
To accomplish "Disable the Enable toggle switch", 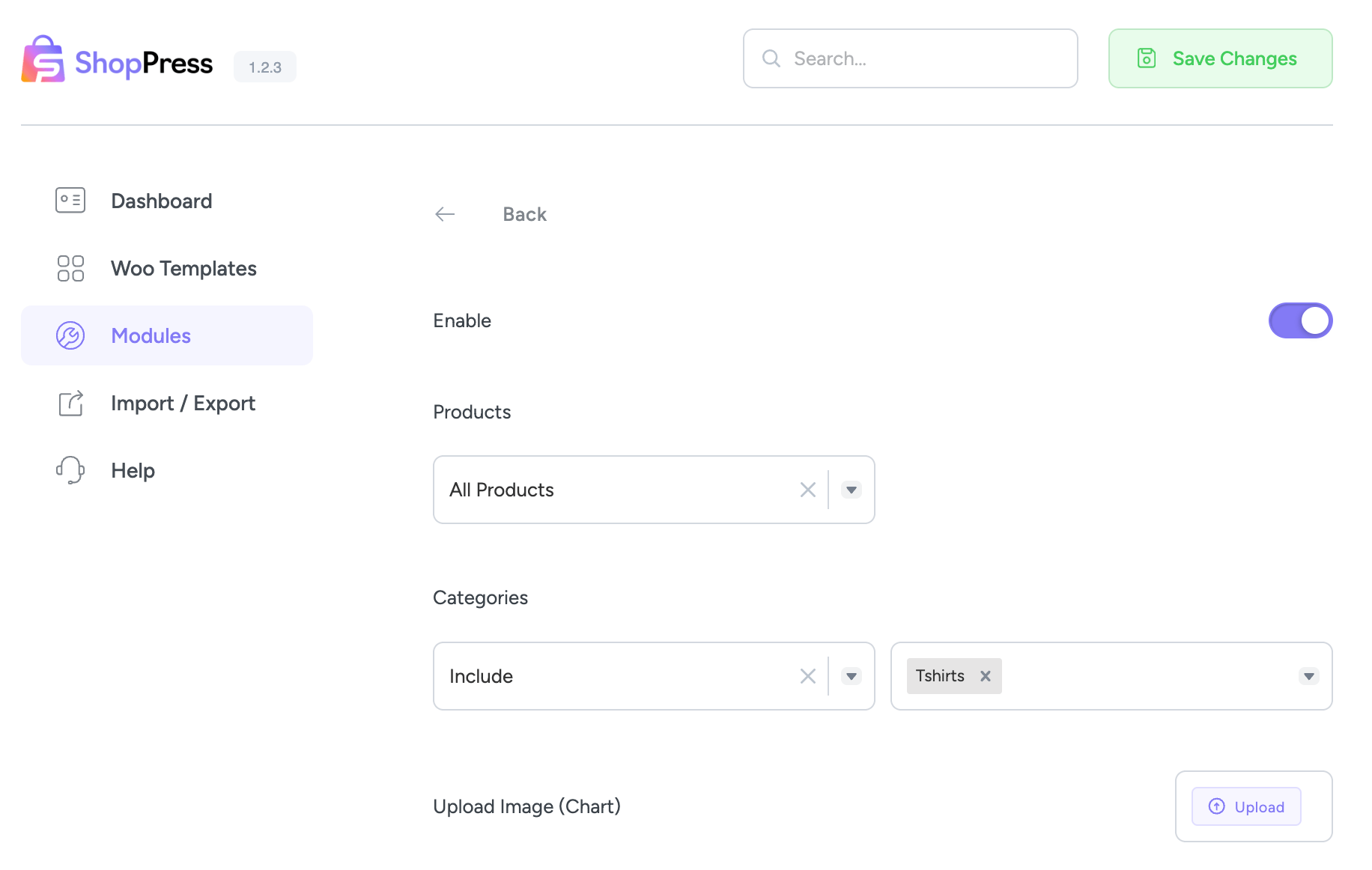I will click(1300, 320).
